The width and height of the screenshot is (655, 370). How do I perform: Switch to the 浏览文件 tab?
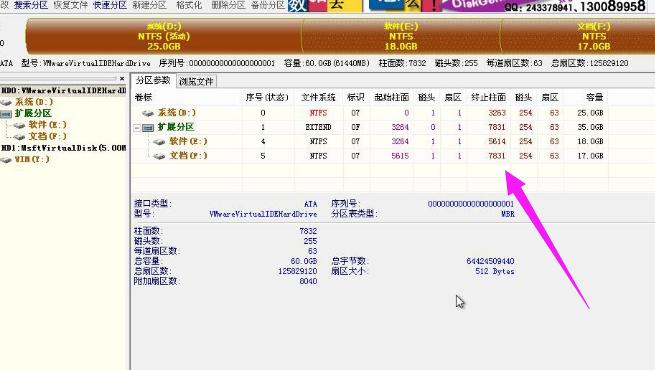point(196,81)
